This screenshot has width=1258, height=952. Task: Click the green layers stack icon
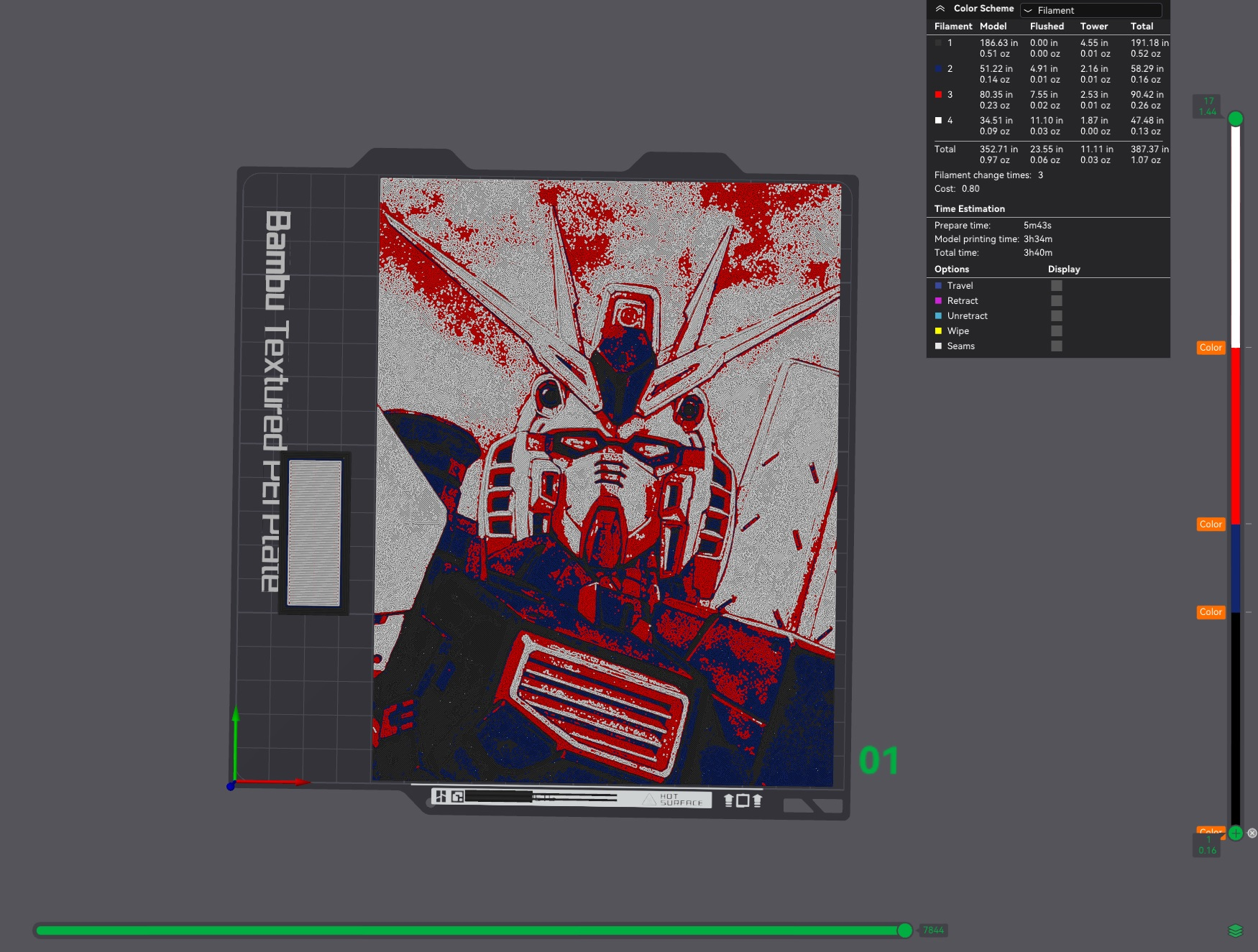1235,930
